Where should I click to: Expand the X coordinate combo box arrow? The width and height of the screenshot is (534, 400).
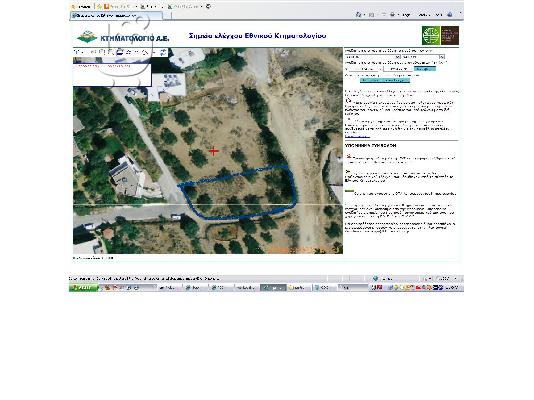coord(380,69)
